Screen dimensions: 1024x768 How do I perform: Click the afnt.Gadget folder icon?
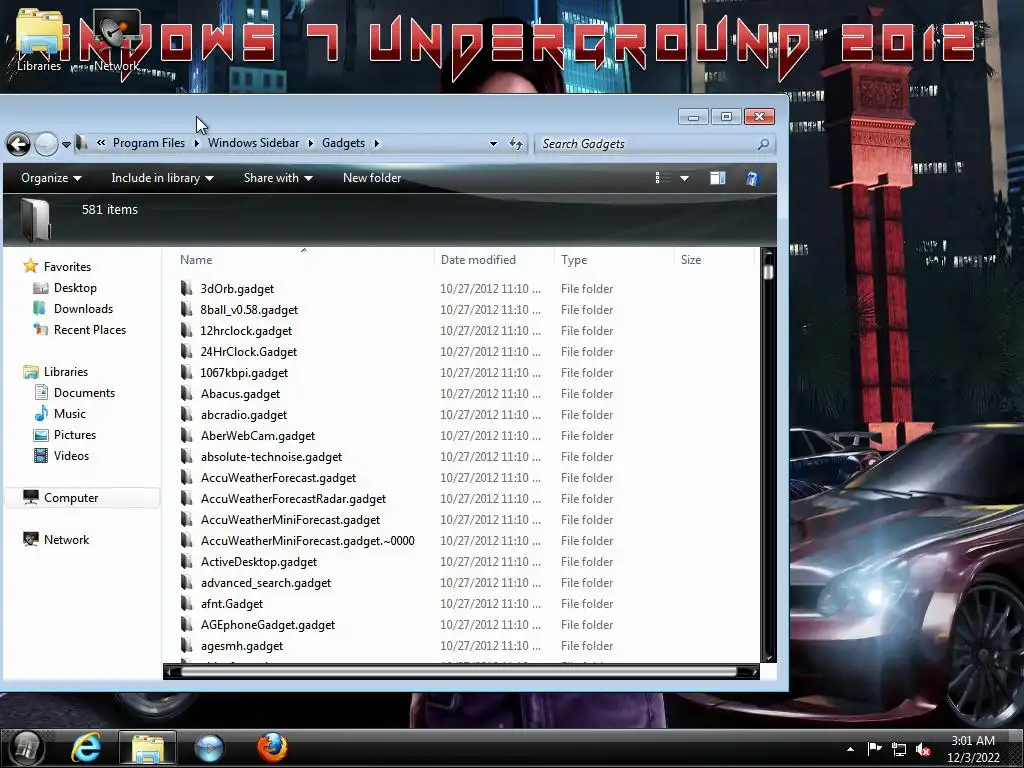point(187,603)
